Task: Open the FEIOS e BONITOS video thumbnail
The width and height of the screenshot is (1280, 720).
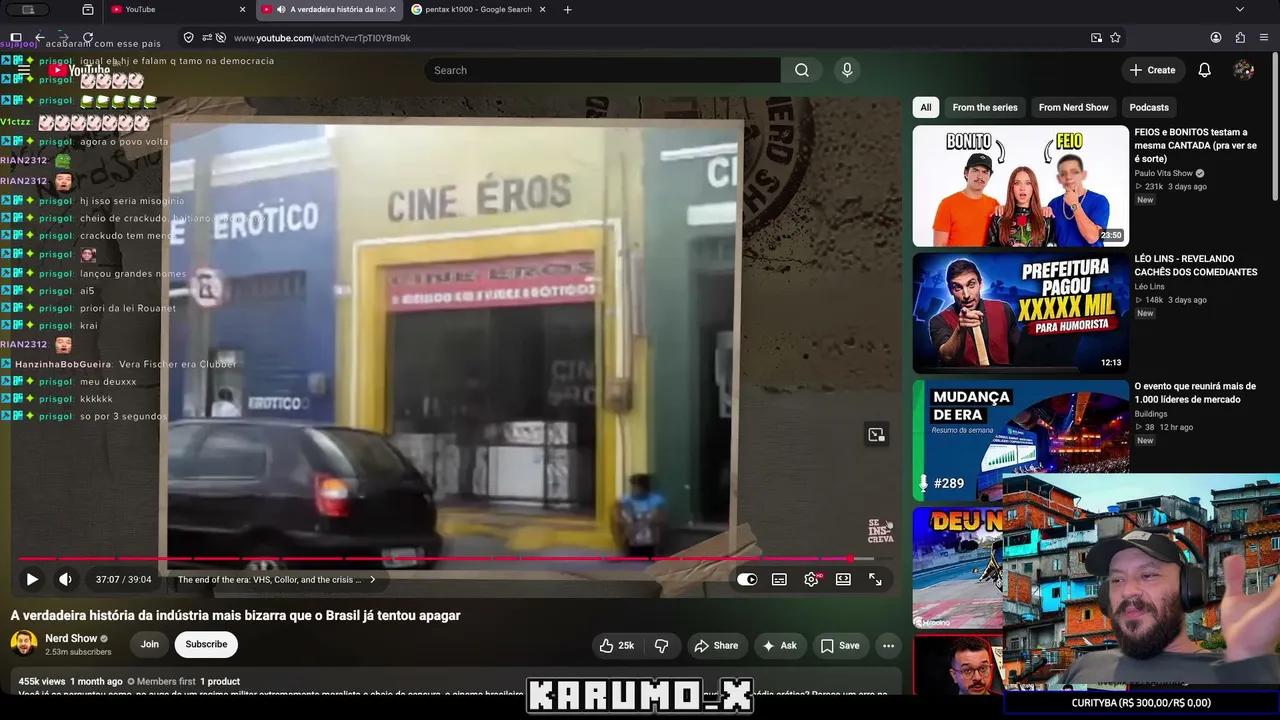Action: (x=1021, y=186)
